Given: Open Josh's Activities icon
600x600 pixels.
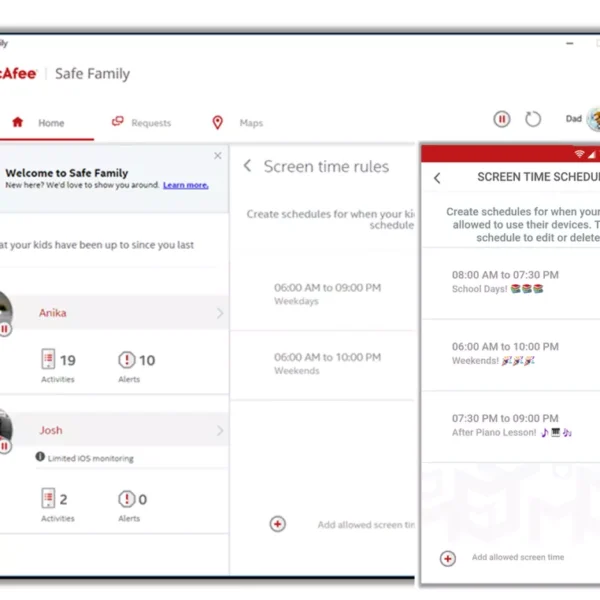Looking at the screenshot, I should [47, 498].
